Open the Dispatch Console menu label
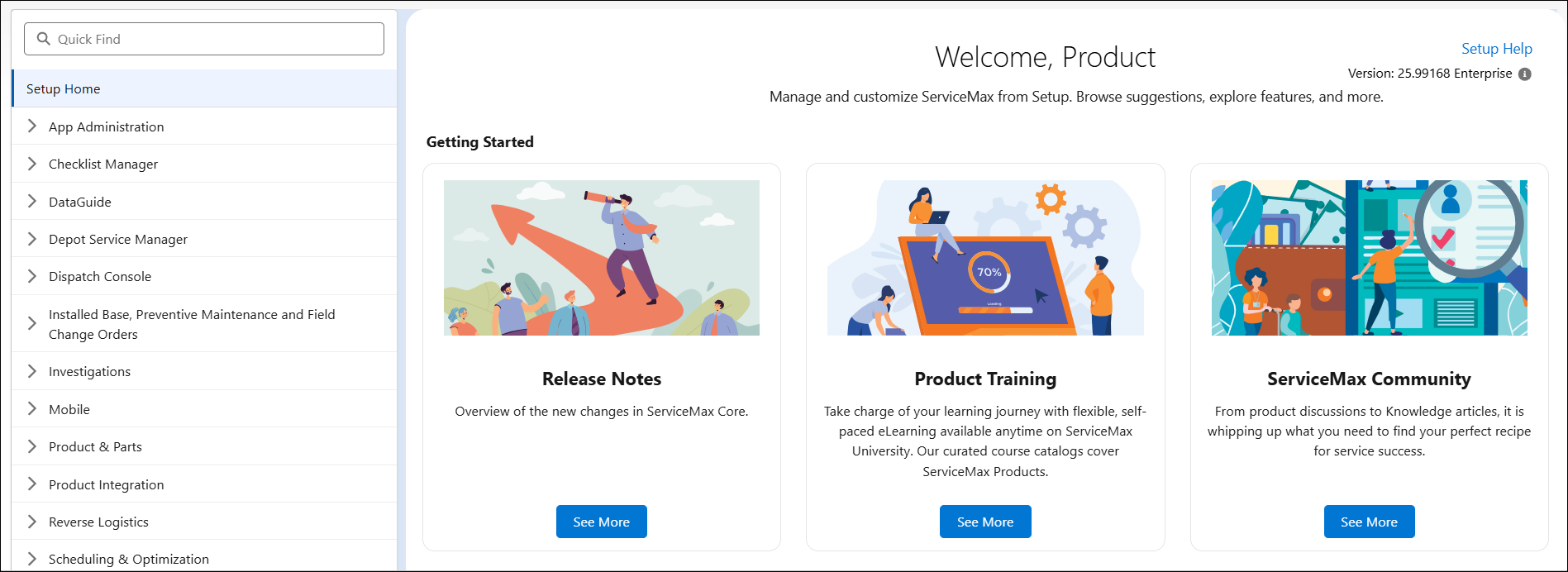Screen dimensions: 1568x572 (x=100, y=276)
